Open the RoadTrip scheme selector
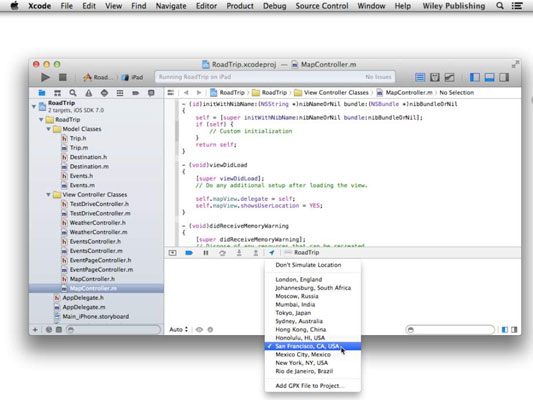 [x=98, y=77]
